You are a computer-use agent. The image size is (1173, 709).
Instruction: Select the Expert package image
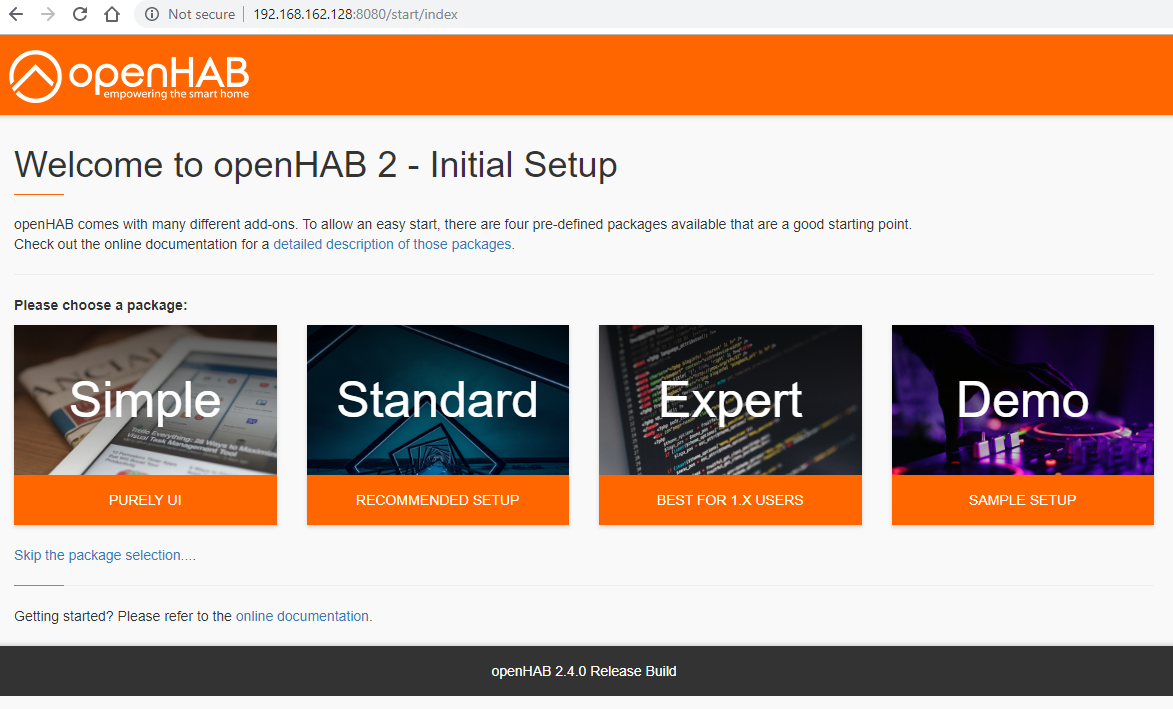tap(730, 400)
